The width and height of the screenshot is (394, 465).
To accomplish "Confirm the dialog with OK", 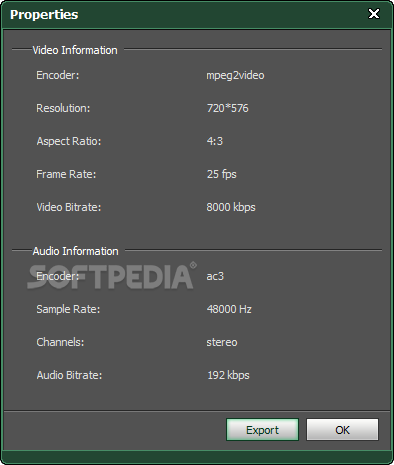I will point(342,430).
